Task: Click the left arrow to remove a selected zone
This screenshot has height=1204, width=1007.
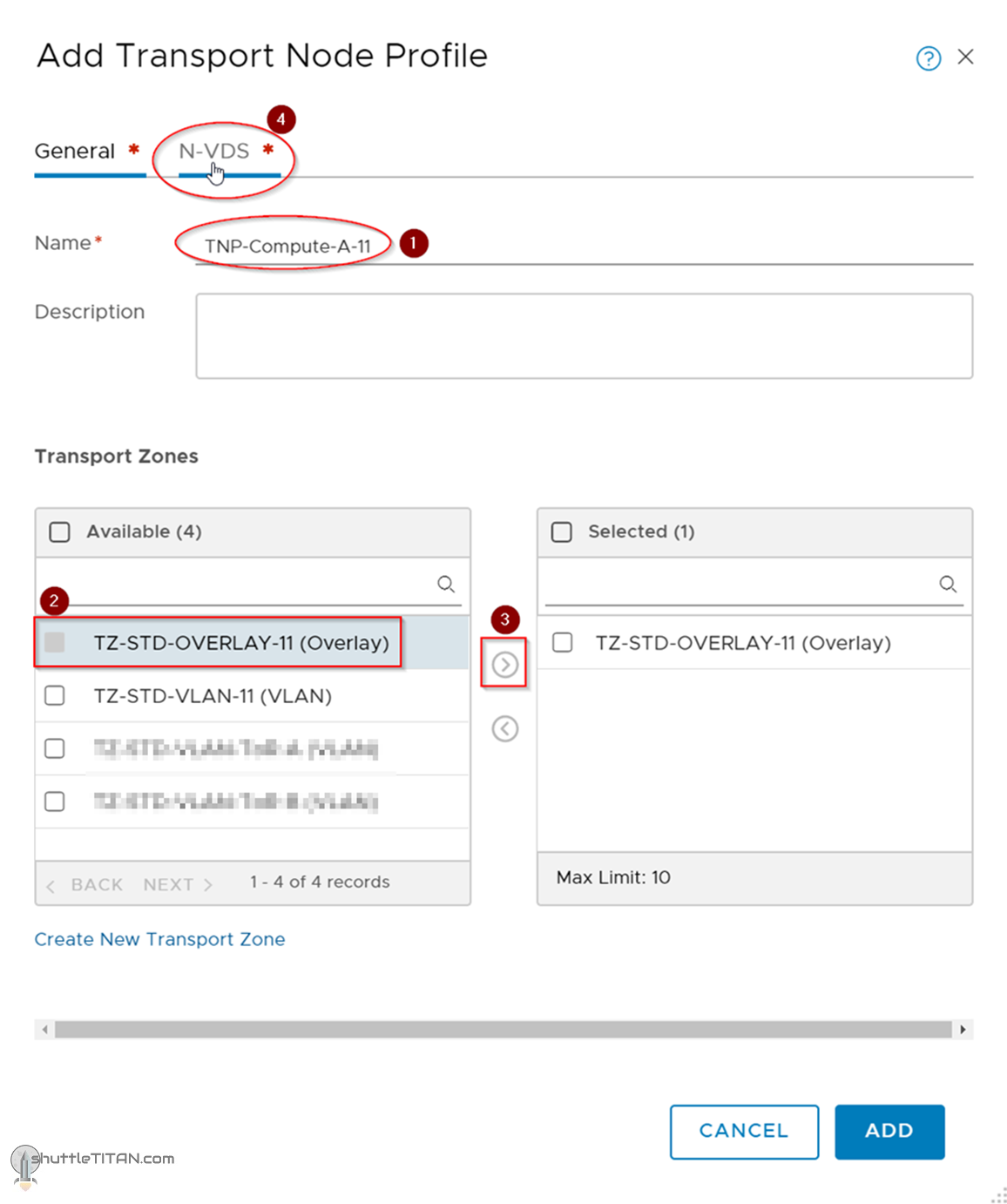Action: pos(504,728)
